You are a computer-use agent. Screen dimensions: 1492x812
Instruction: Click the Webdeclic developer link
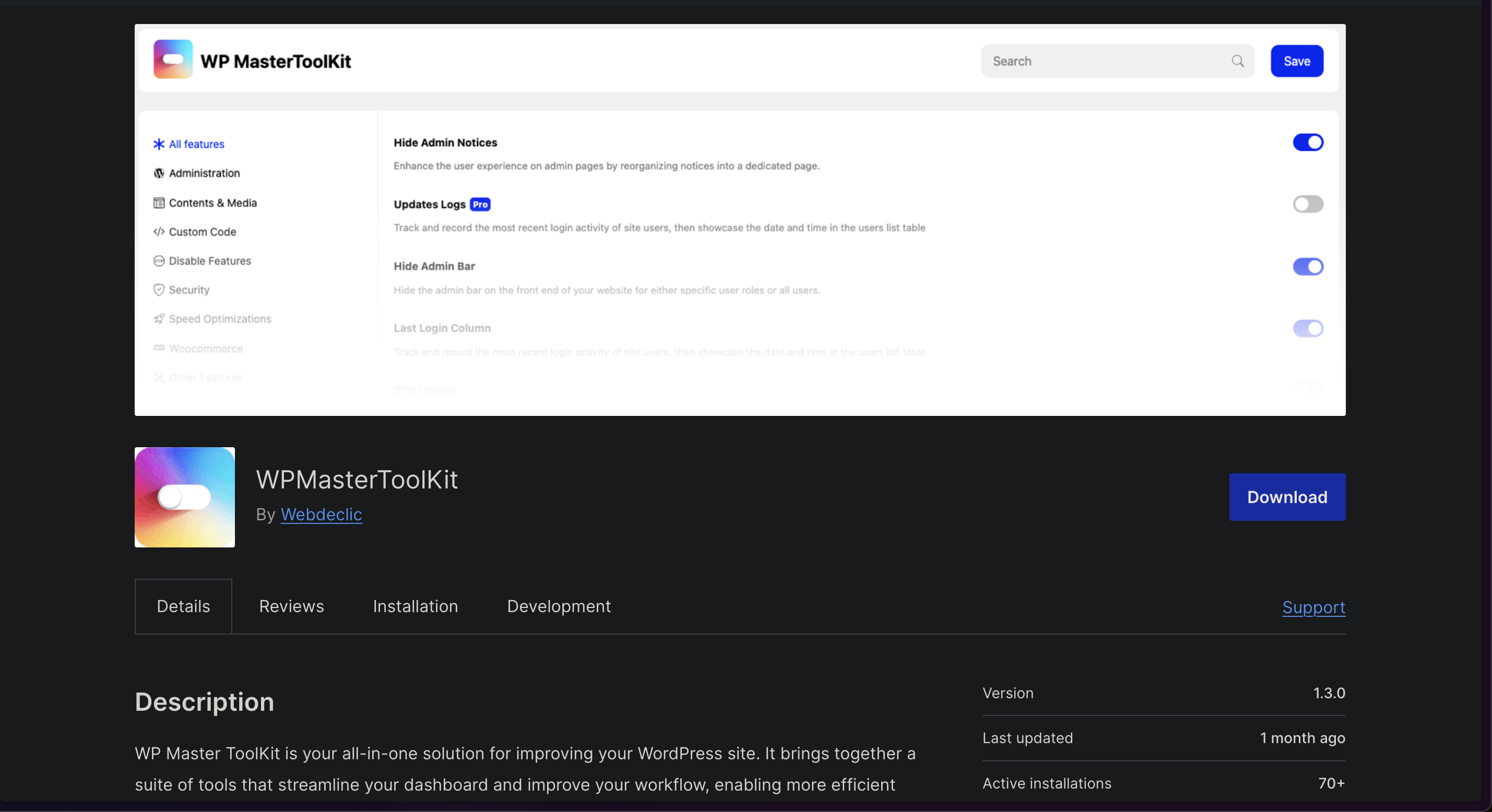pyautogui.click(x=321, y=514)
